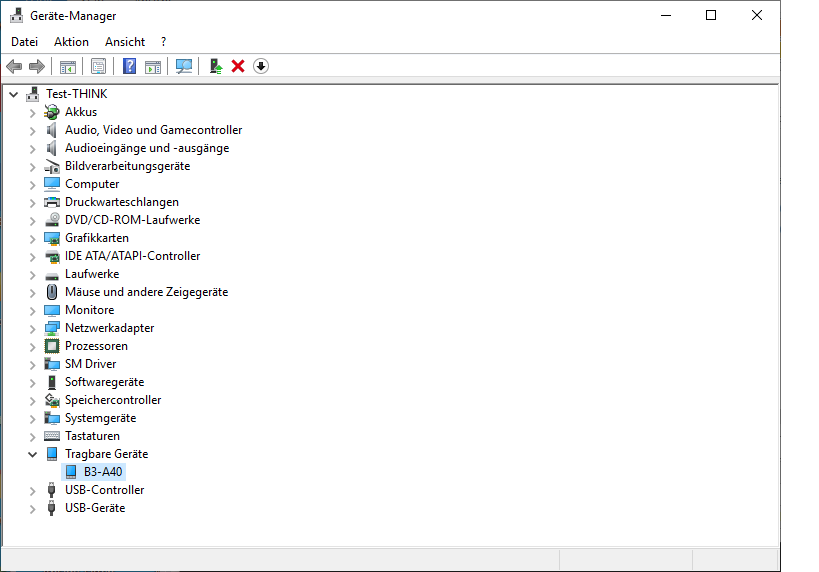The width and height of the screenshot is (819, 572).
Task: Click the Mäuse und andere Zeigegeräte mouse icon
Action: point(52,292)
